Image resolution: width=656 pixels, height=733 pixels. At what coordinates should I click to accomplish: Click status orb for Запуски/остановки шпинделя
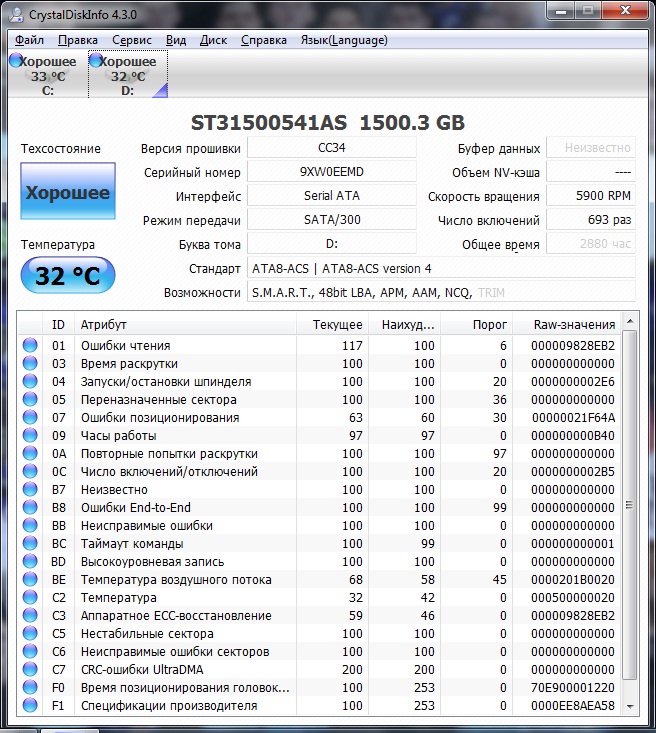(30, 381)
